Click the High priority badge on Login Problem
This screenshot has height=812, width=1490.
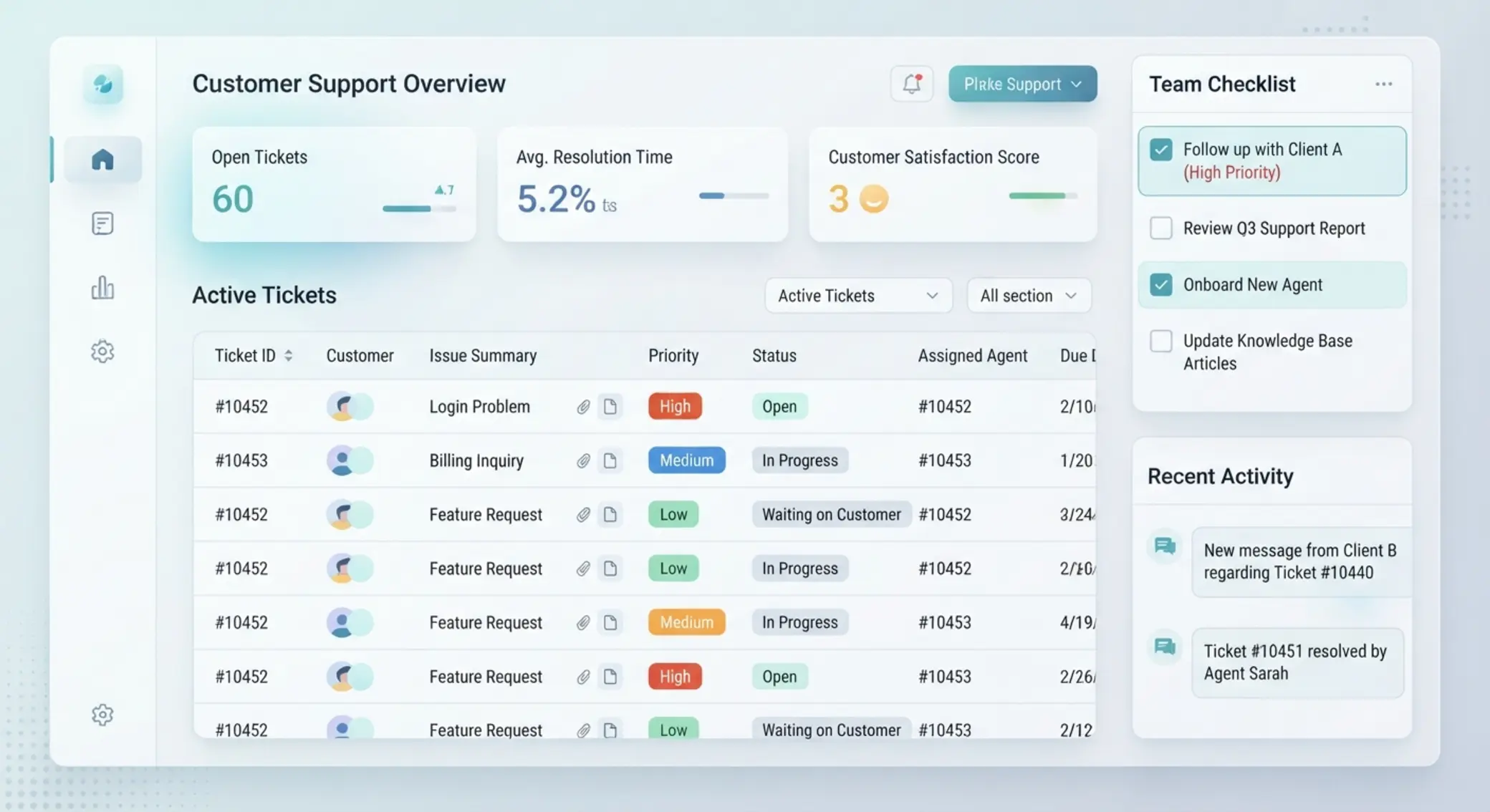675,407
